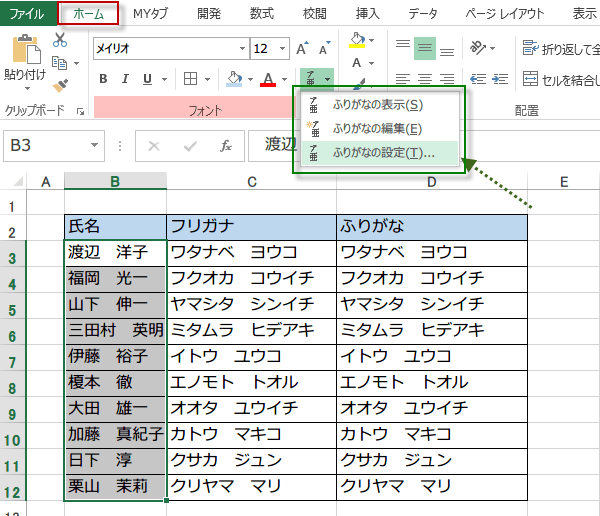Open the copy options dropdown arrow
Screen dimensions: 600x516
(x=77, y=63)
